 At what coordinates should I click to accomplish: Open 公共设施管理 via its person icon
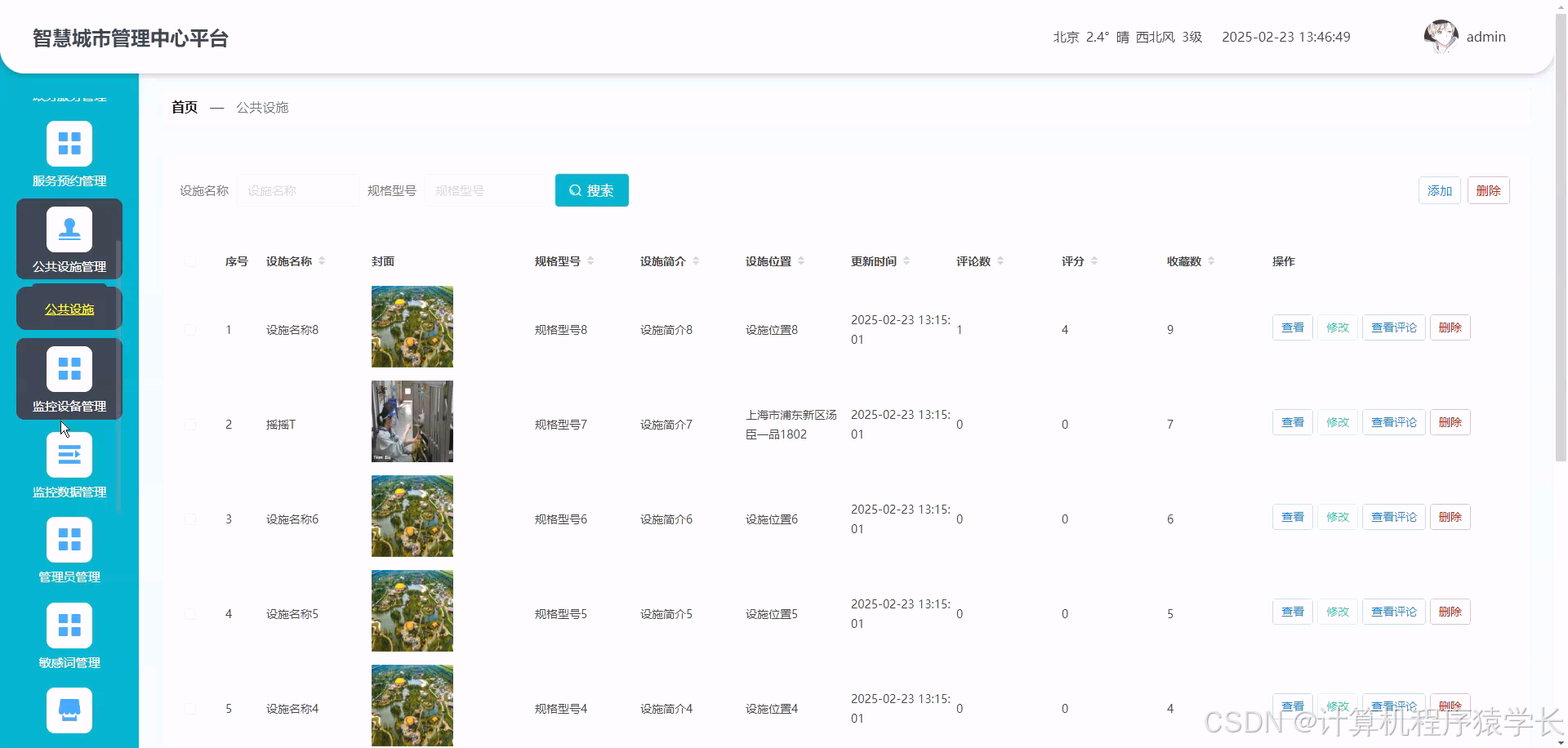click(69, 229)
